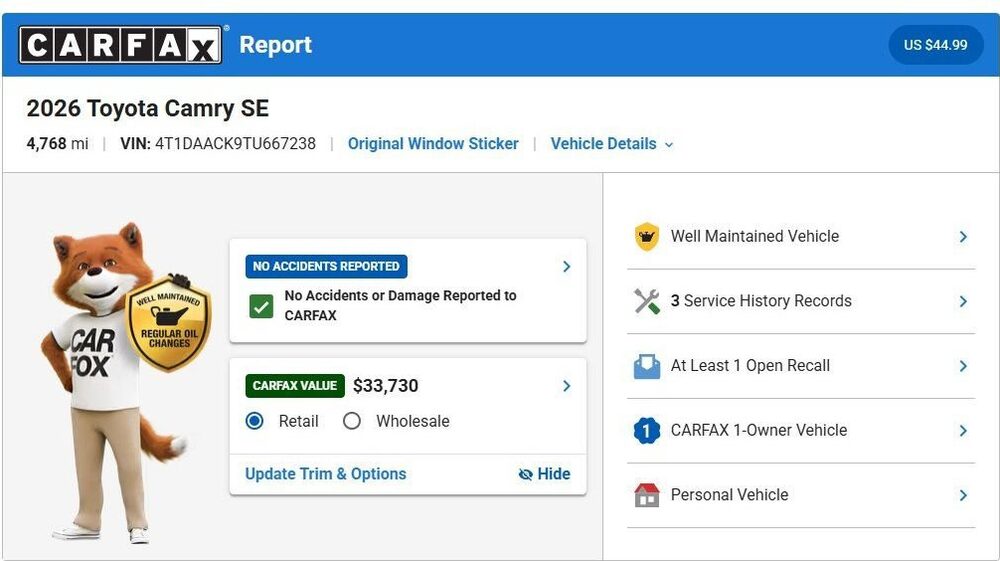Hide the CARFAX value card
Screen dimensions: 1000x561
point(545,474)
